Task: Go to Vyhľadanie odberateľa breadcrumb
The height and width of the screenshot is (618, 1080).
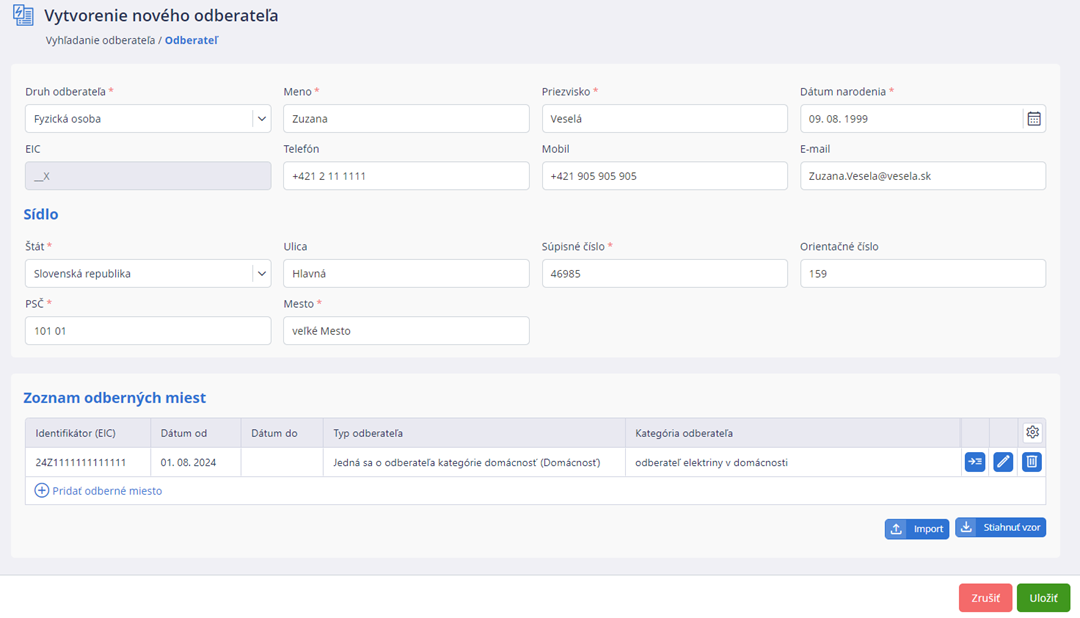Action: (100, 41)
